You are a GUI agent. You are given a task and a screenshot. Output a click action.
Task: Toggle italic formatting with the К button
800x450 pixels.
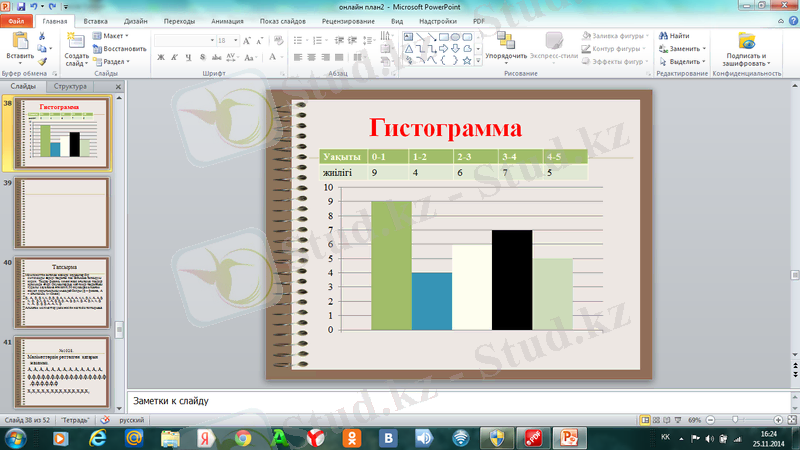pos(173,58)
